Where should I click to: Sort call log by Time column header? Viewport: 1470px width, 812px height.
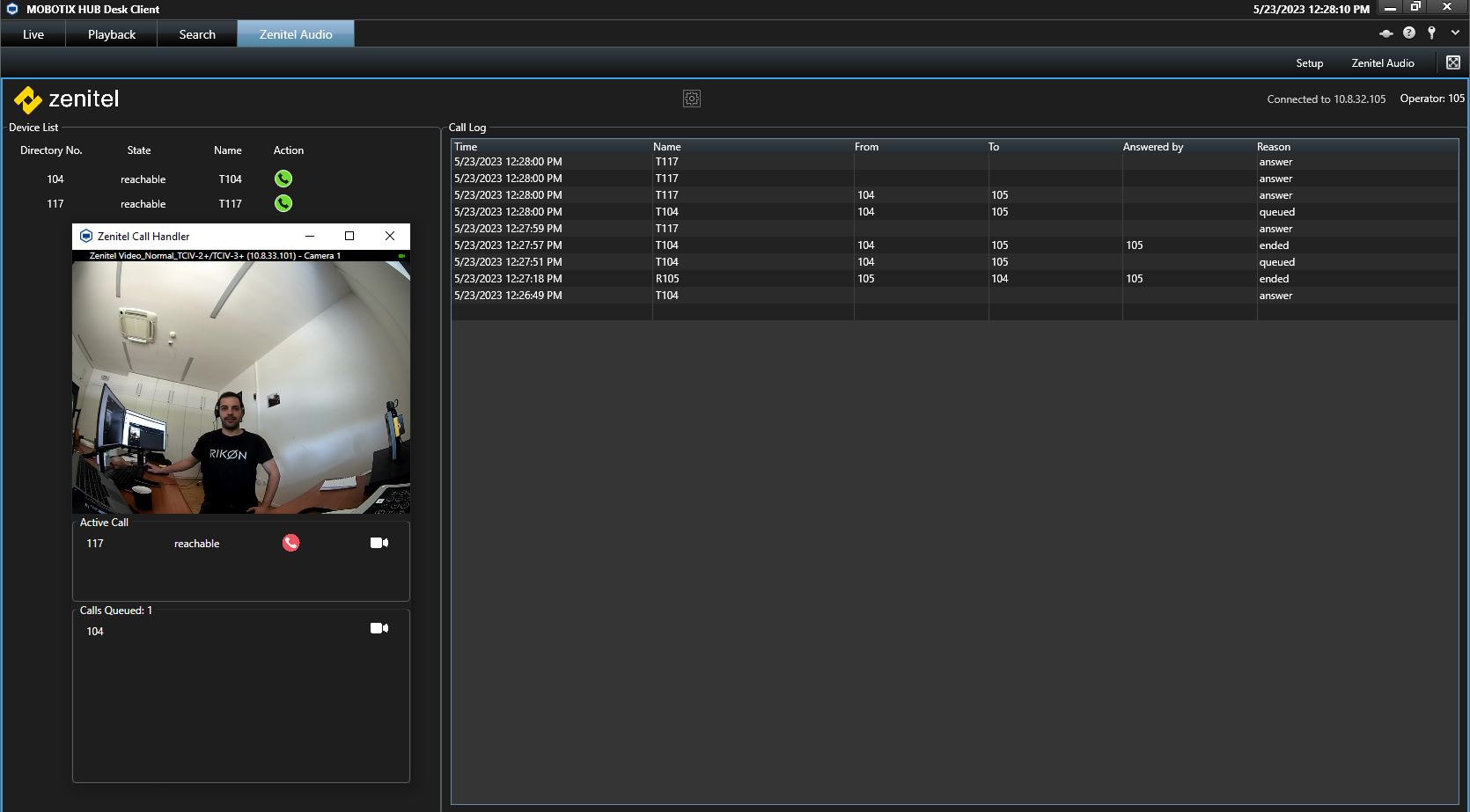click(466, 147)
